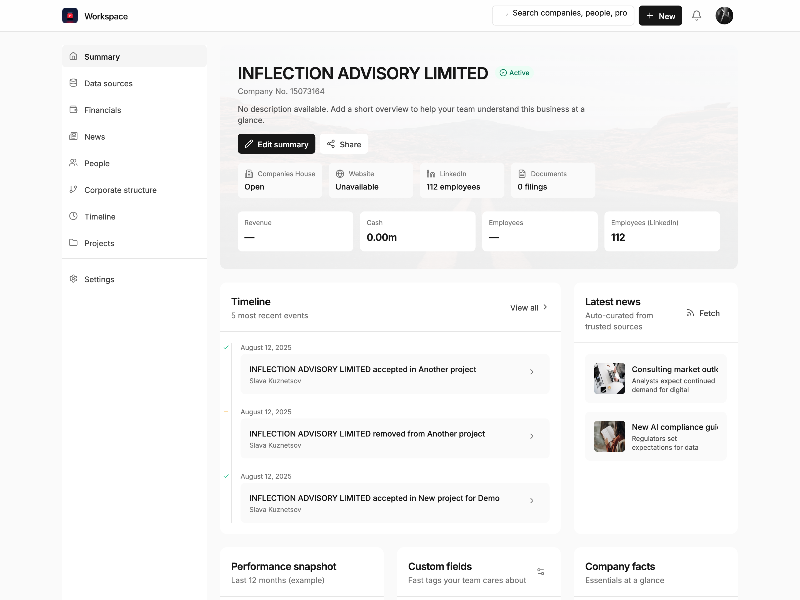Viewport: 800px width, 600px height.
Task: Open the Consulting market outlook news thumbnail
Action: coord(609,378)
